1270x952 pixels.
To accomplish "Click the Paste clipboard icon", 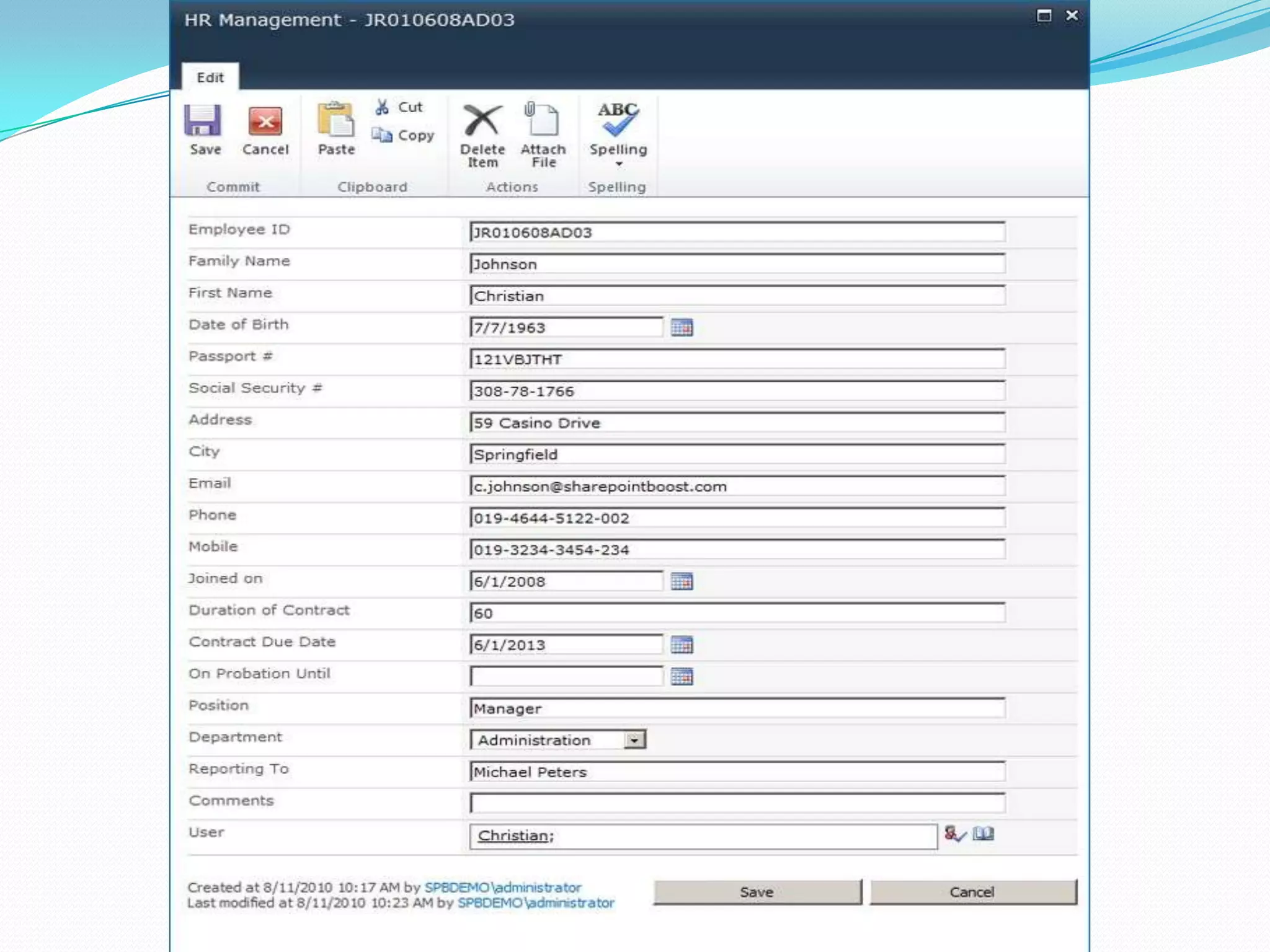I will (335, 120).
